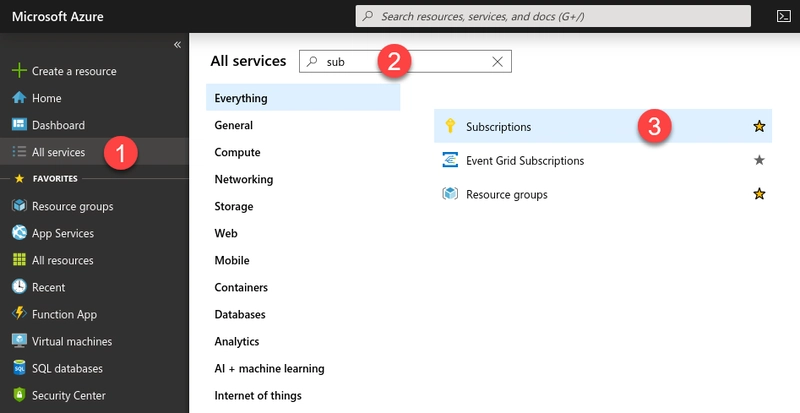Toggle favorite star for Resource groups result
Image resolution: width=800 pixels, height=413 pixels.
pos(759,194)
